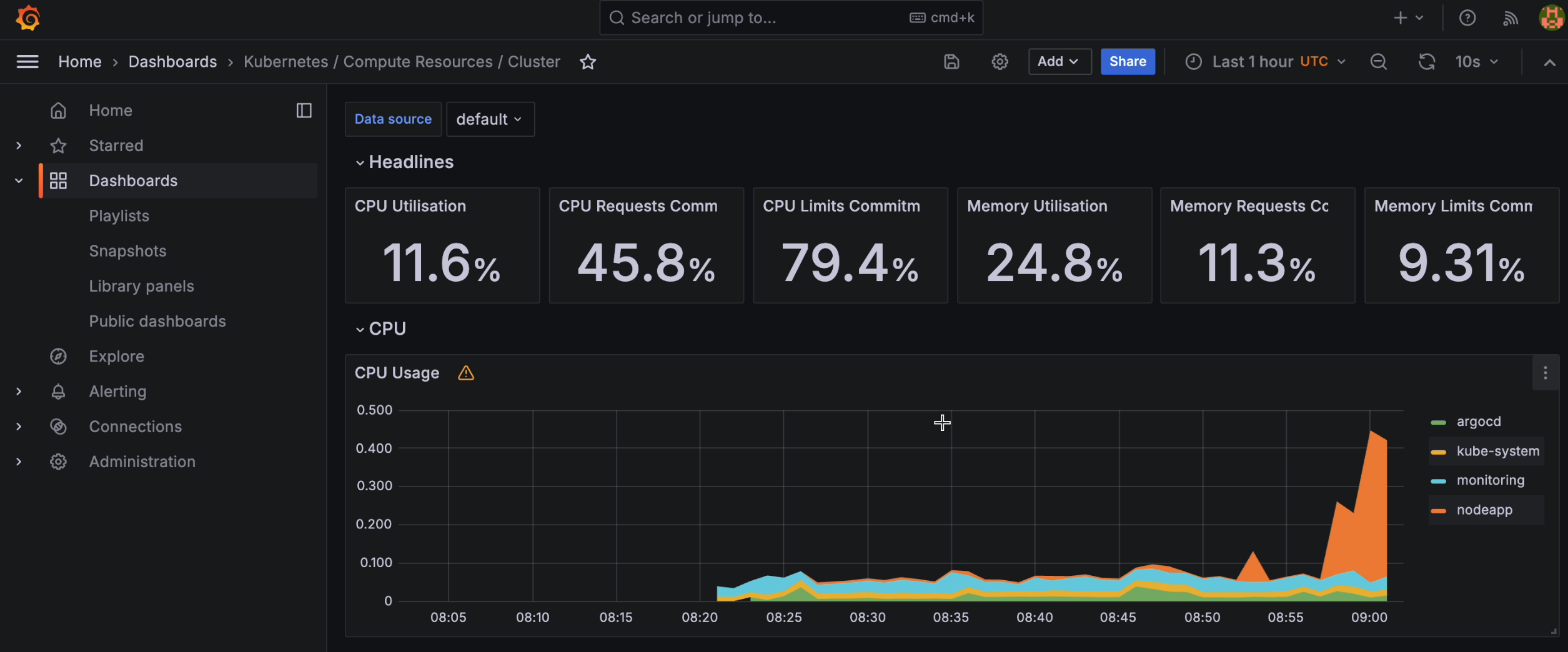Click the blue Share button
The height and width of the screenshot is (652, 1568).
coord(1128,62)
